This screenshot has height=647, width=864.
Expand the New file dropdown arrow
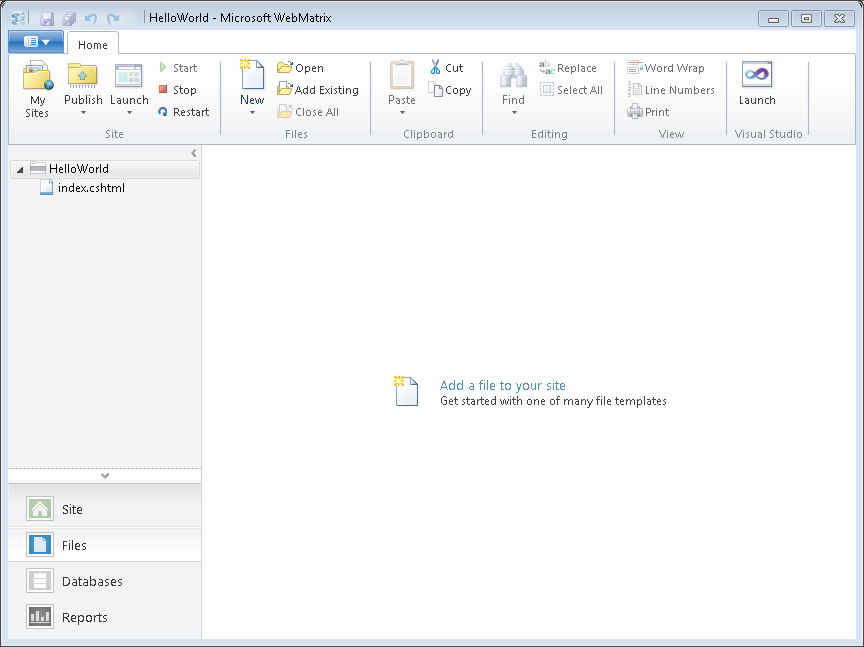pos(252,113)
